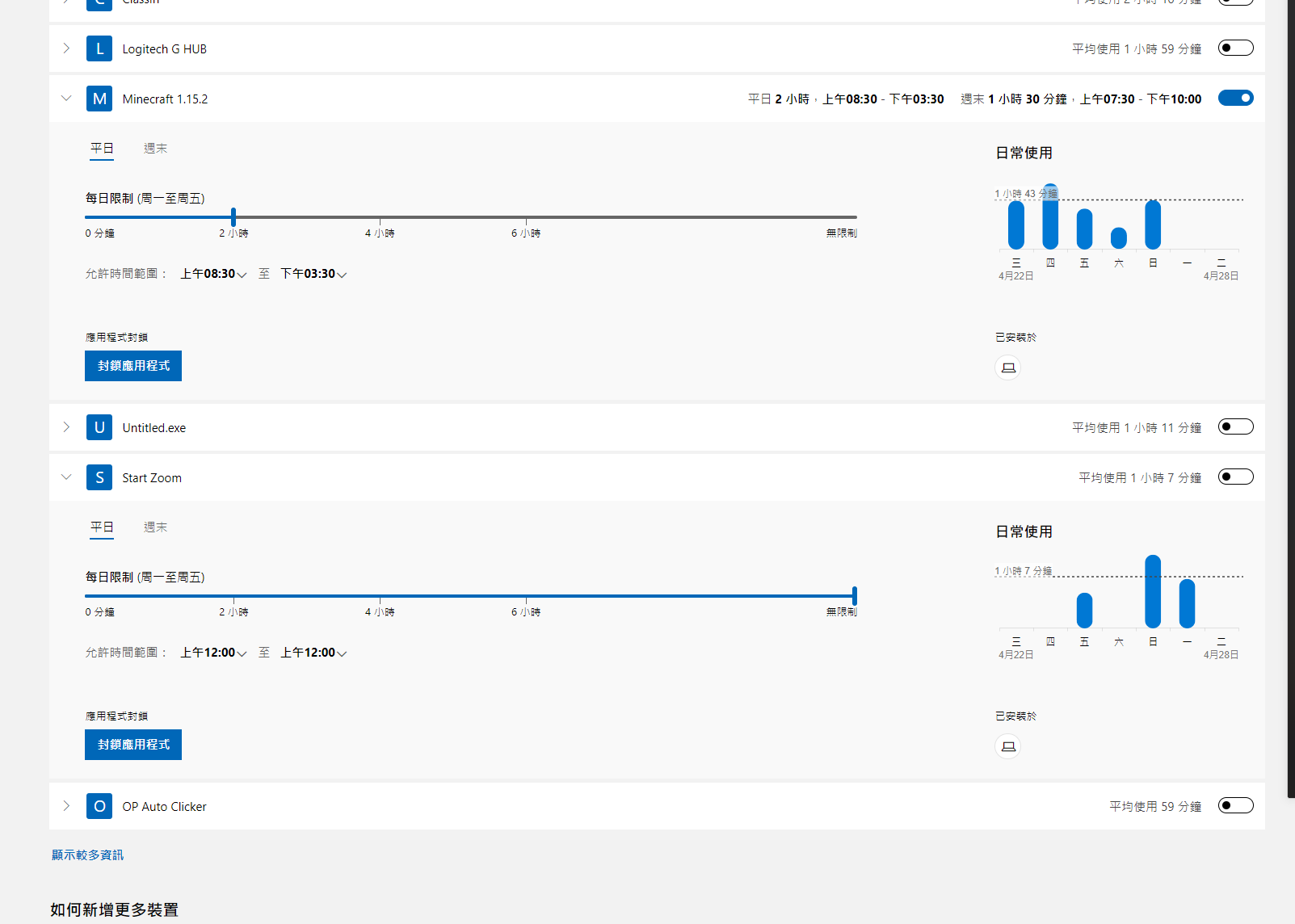Click the Untitled.exe 'U' app icon

99,427
